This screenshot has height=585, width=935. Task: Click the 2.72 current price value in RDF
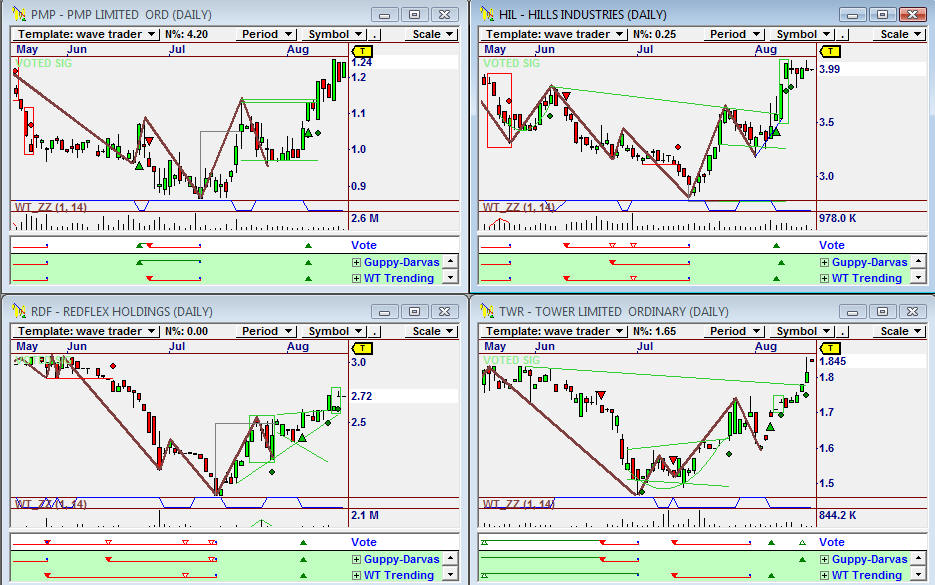point(361,396)
